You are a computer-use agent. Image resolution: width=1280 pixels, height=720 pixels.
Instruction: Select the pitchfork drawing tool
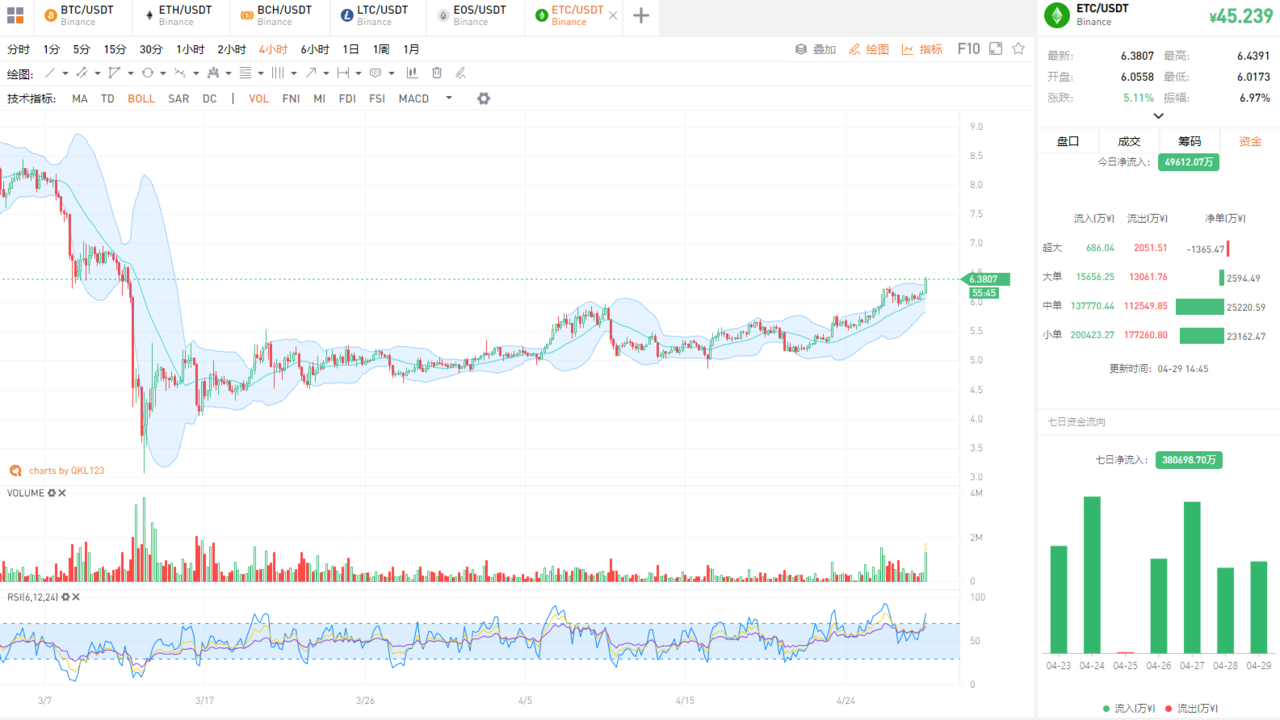coord(213,73)
